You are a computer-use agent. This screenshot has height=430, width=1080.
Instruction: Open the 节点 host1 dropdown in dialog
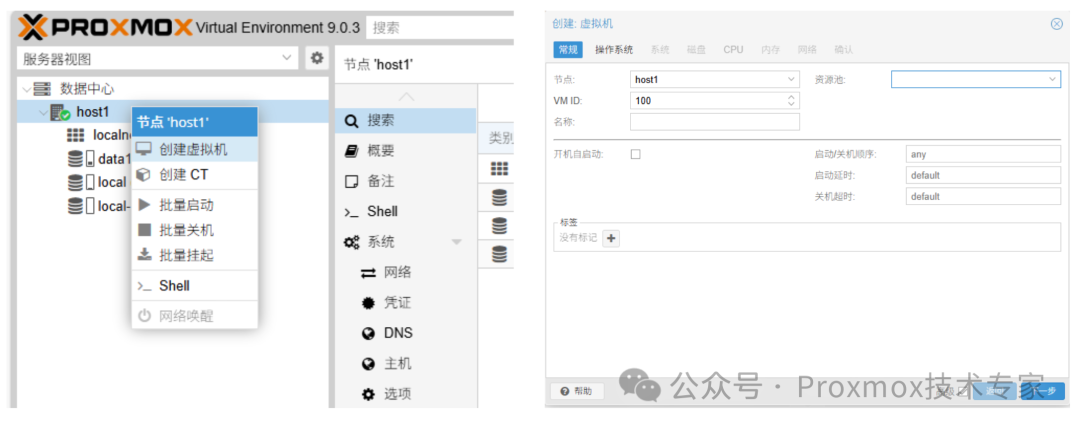791,79
